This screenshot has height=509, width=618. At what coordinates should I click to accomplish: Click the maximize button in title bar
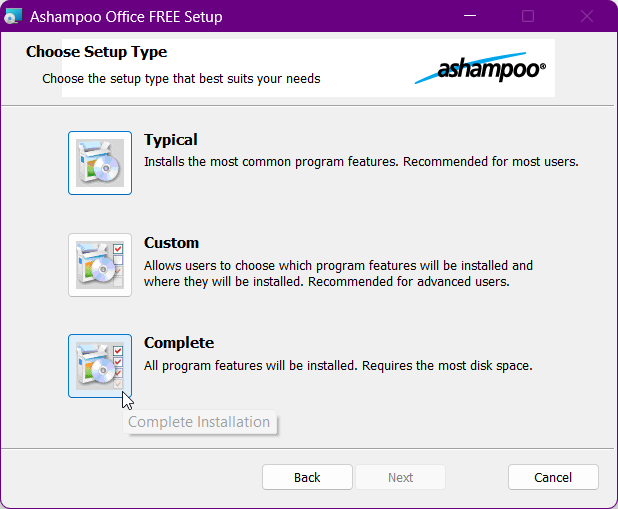(528, 16)
